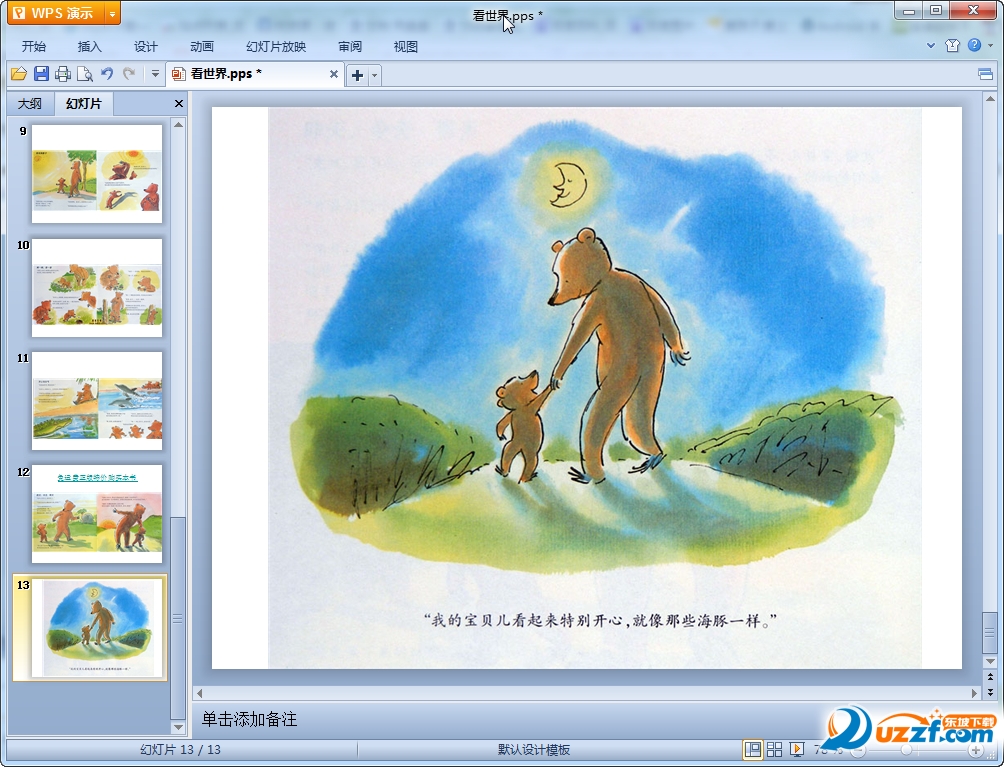Expand the dropdown arrow beside the help icon
The image size is (1004, 767).
tap(991, 45)
